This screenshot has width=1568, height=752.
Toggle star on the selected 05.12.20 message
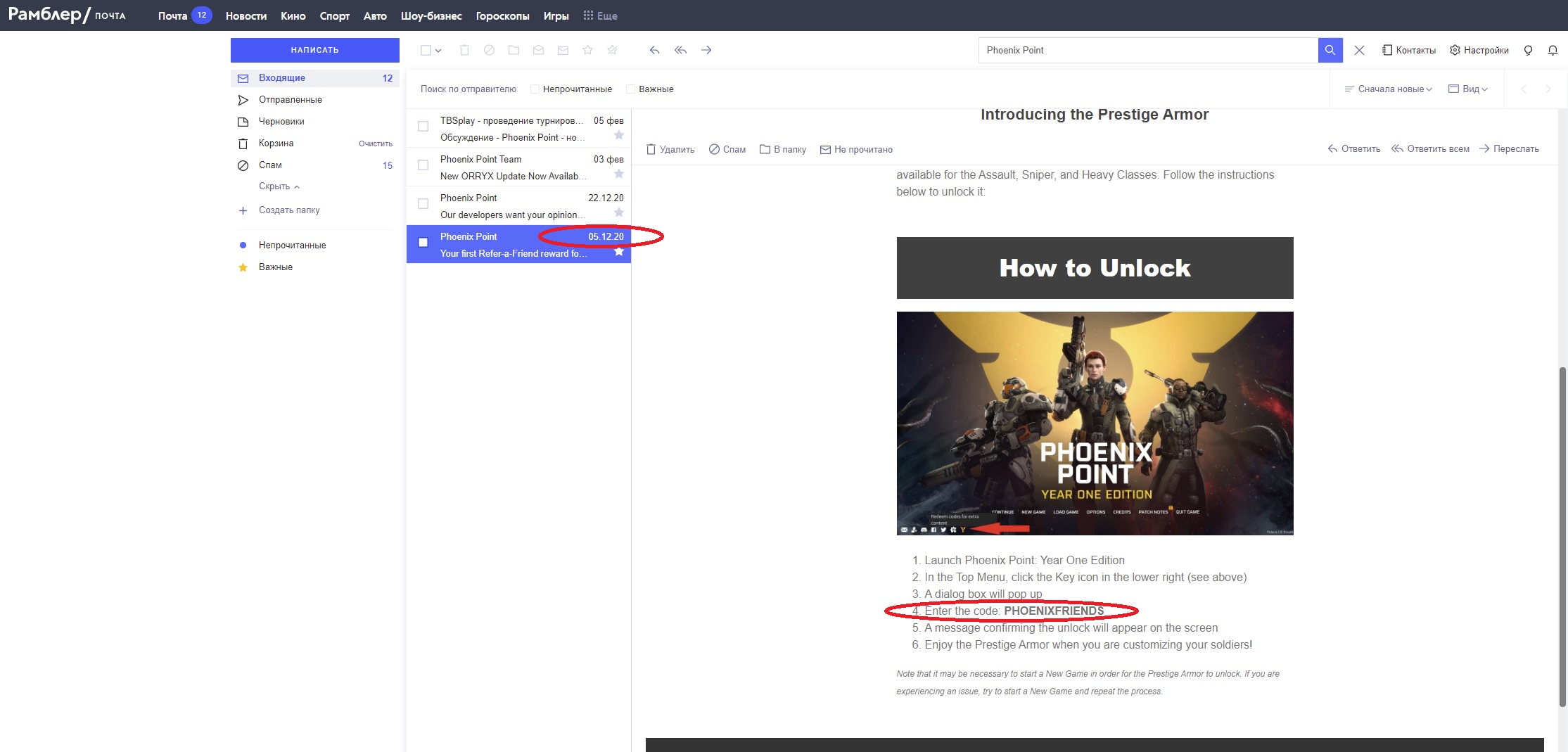tap(619, 252)
